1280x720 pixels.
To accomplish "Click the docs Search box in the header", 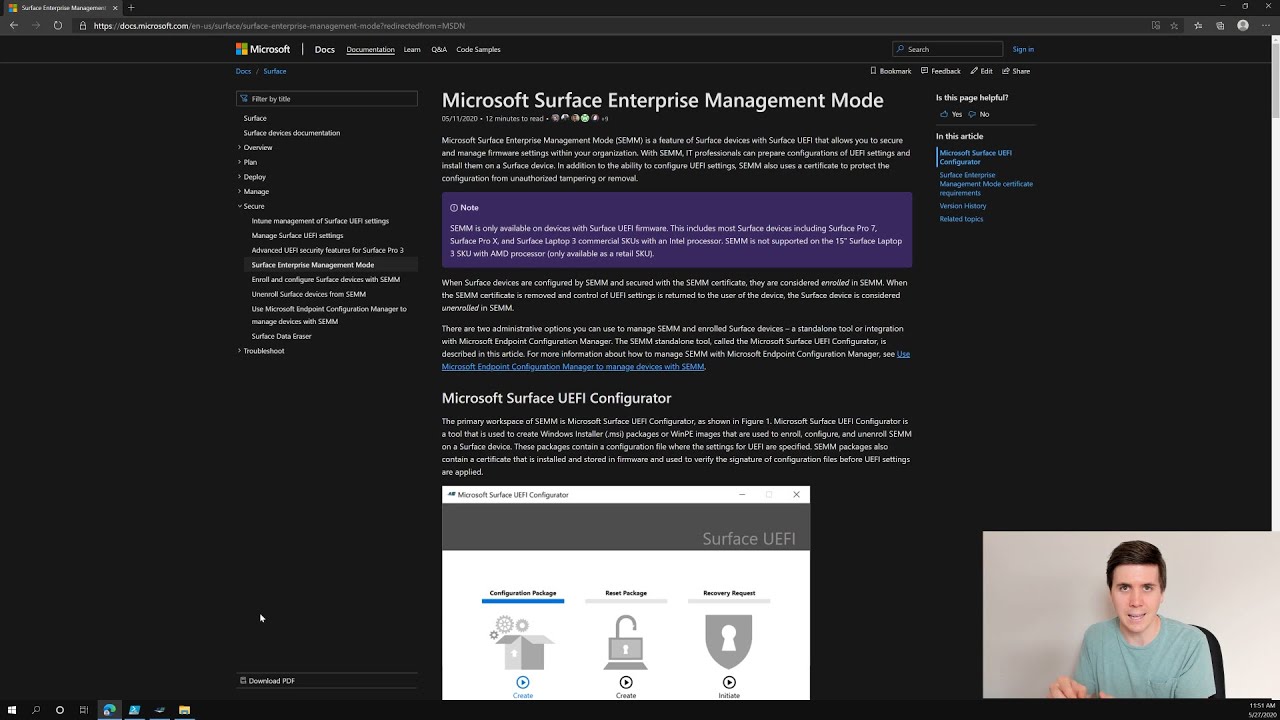I will pos(947,49).
